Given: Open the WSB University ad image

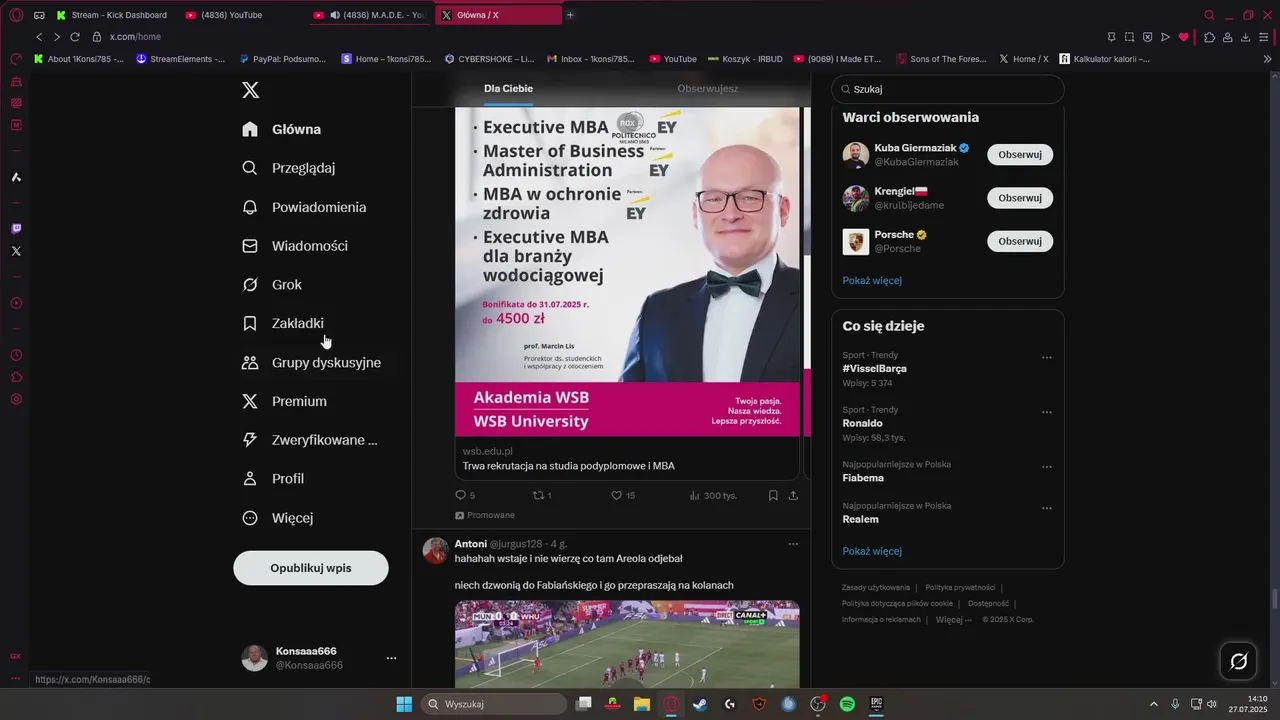Looking at the screenshot, I should [x=627, y=272].
